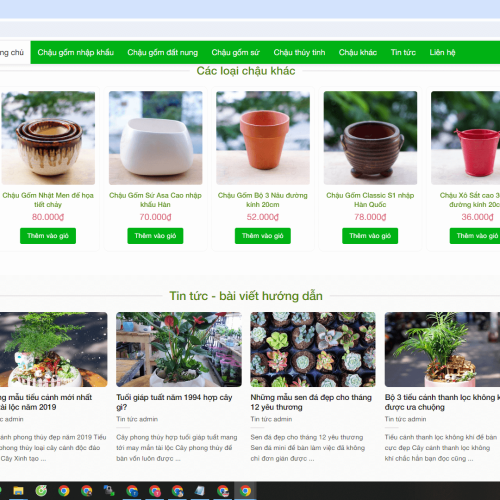Click the 36.000₫ price
Viewport: 500px width, 500px height.
(477, 217)
